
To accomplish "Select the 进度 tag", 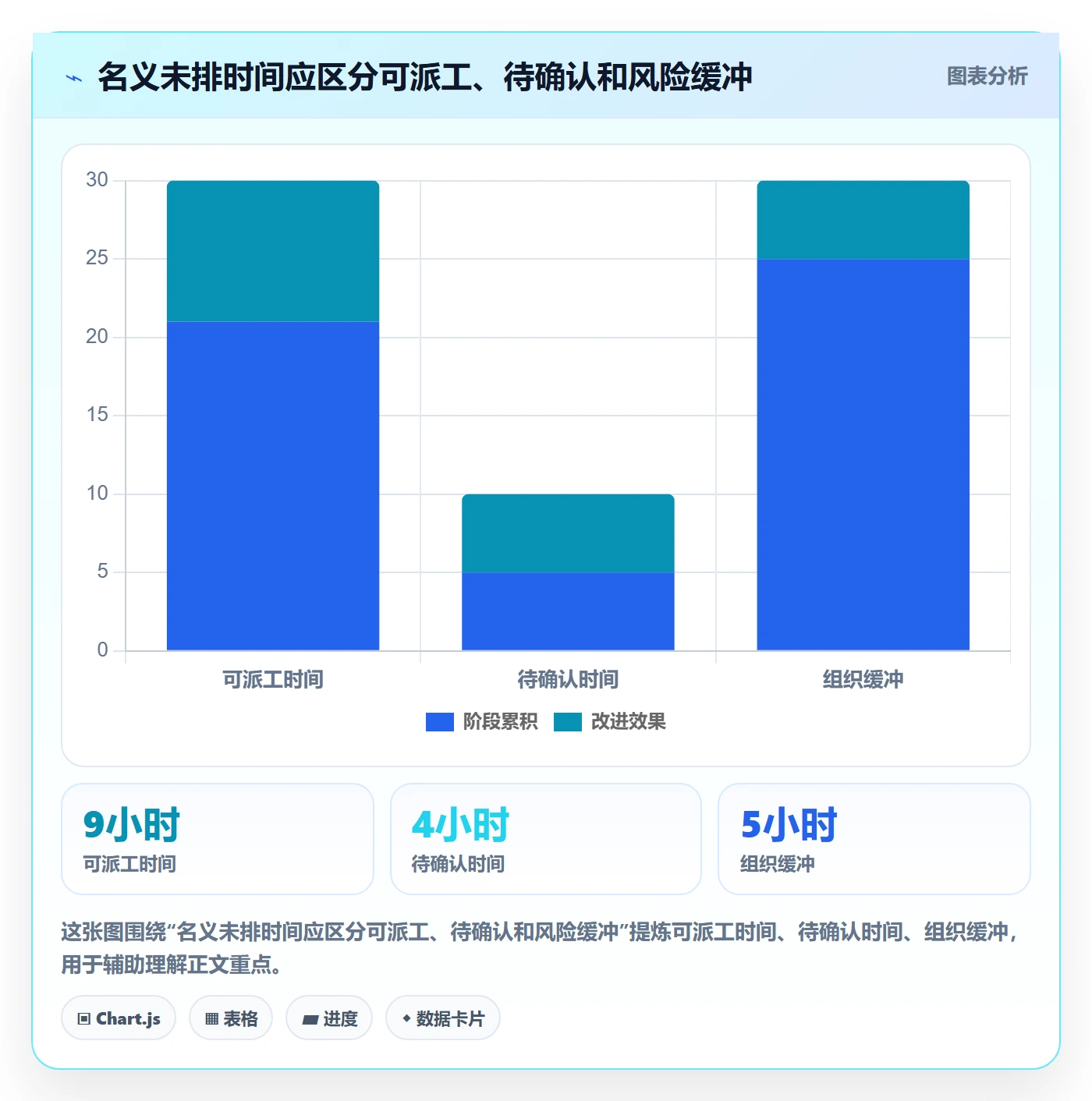I will click(329, 1018).
